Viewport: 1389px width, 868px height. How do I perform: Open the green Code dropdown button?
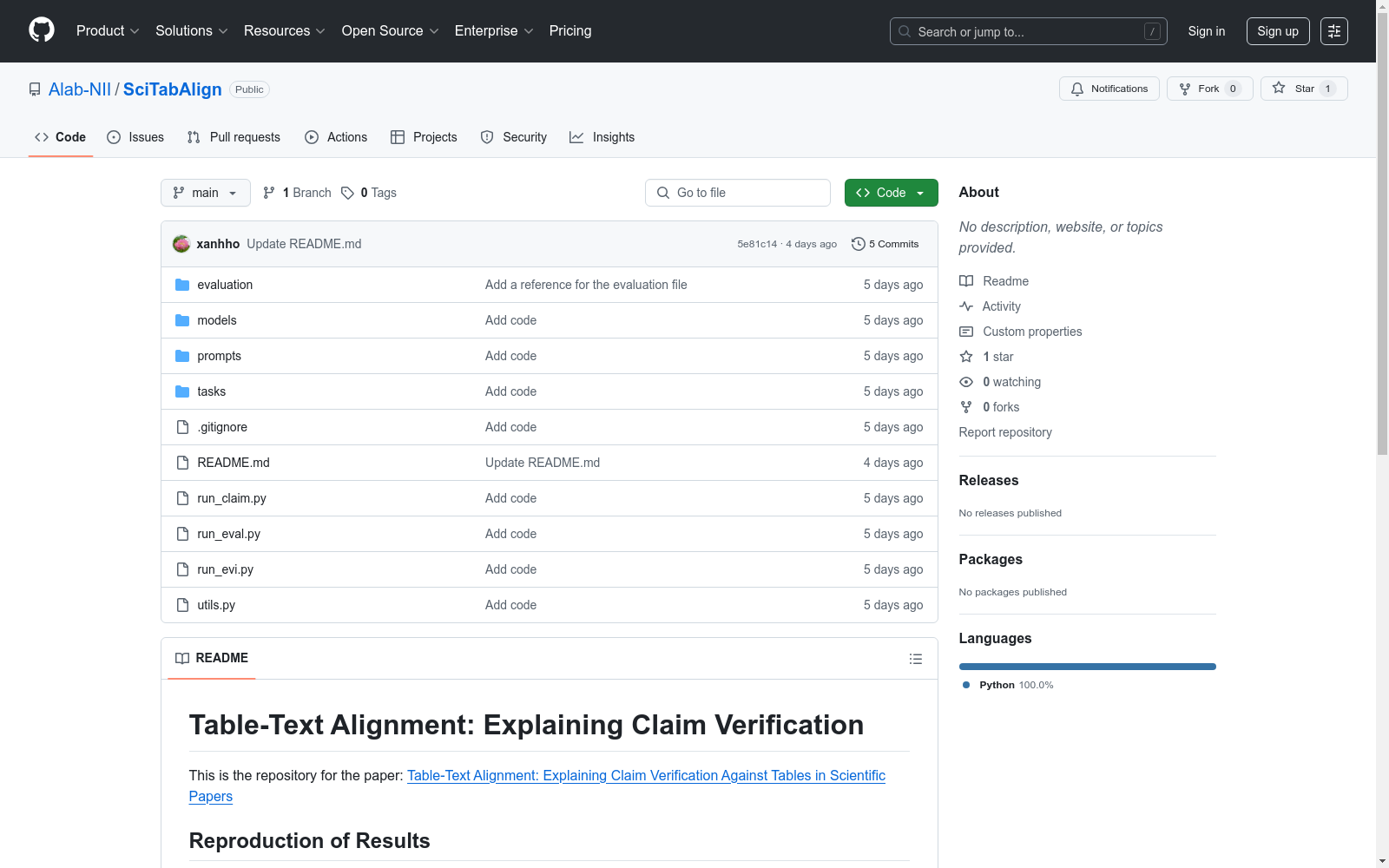tap(892, 193)
